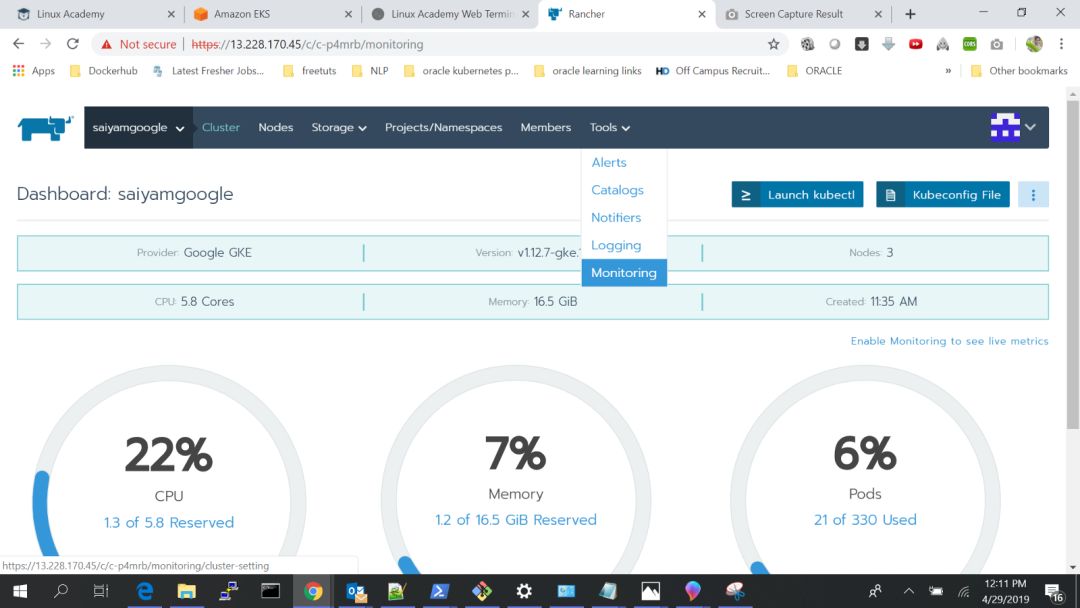This screenshot has height=608, width=1080.
Task: Show hidden system tray icons
Action: [x=908, y=591]
